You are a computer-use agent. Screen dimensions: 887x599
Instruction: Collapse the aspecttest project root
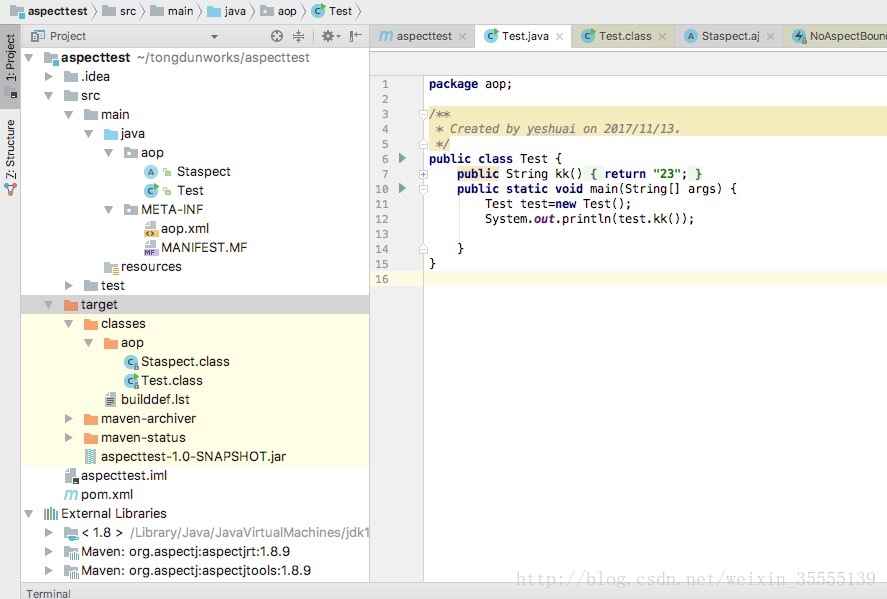29,58
